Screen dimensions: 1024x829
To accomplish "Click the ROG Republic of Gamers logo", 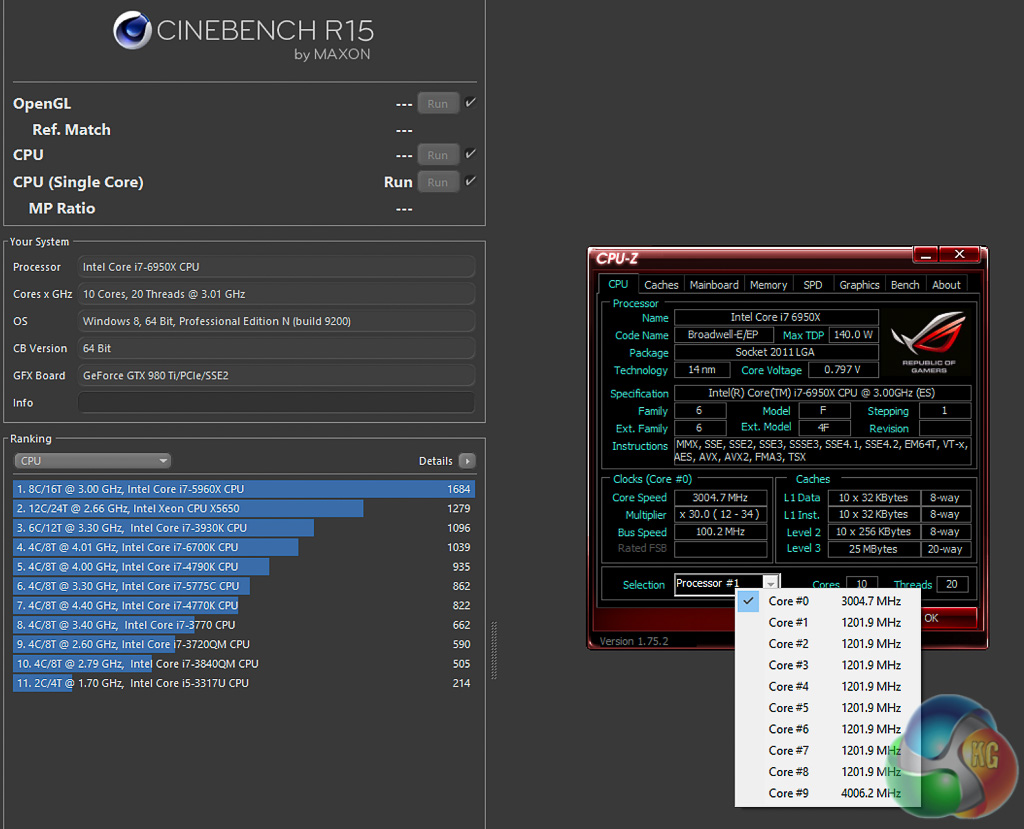I will pos(931,340).
